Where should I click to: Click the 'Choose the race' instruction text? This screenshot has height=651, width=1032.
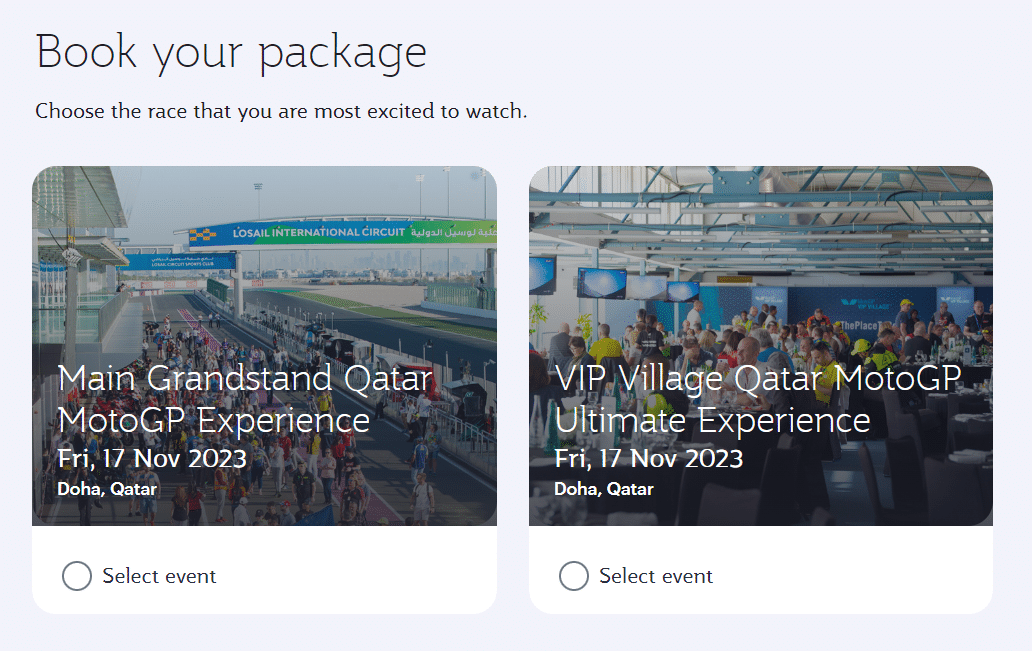281,111
